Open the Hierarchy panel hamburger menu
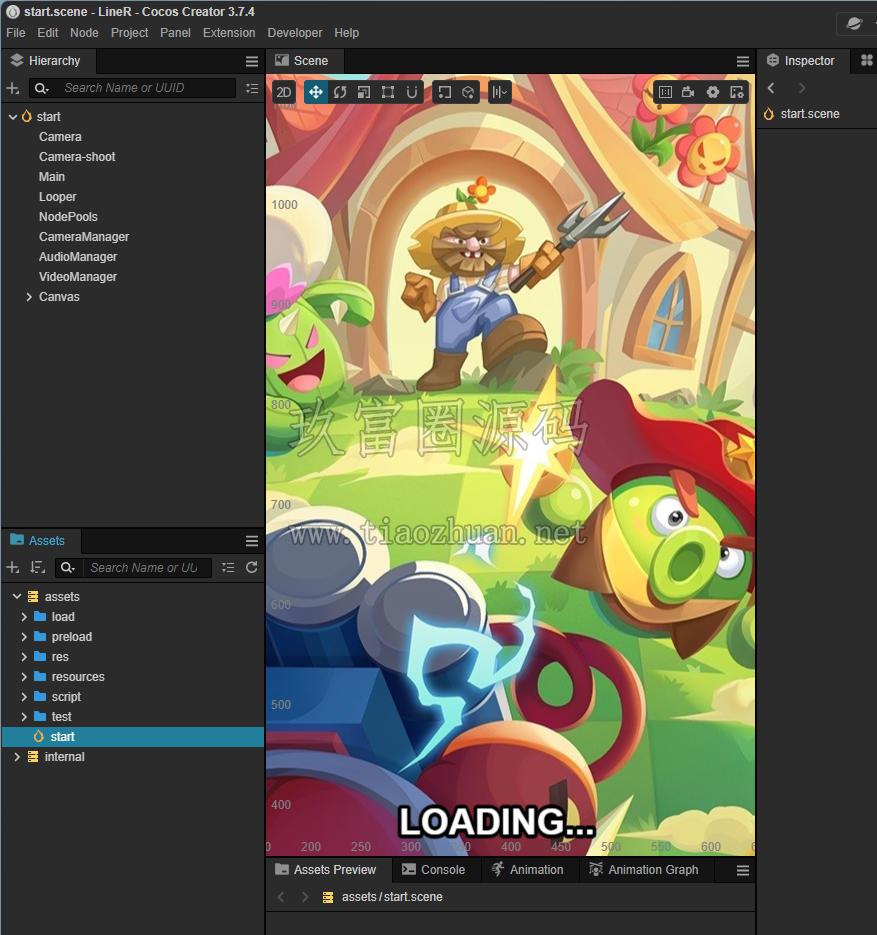 tap(252, 61)
